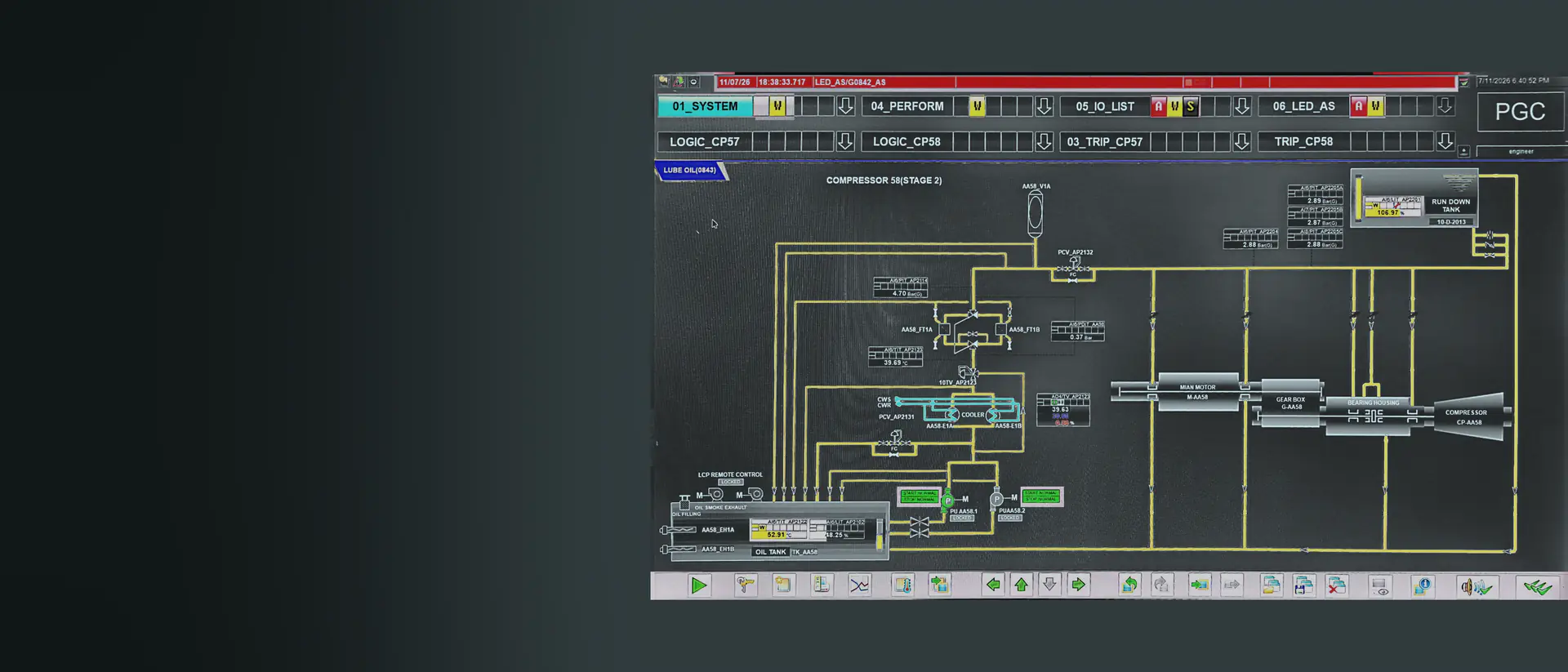Expand the 01_SYSTEM down-arrow picture tree
The width and height of the screenshot is (1568, 672).
845,106
